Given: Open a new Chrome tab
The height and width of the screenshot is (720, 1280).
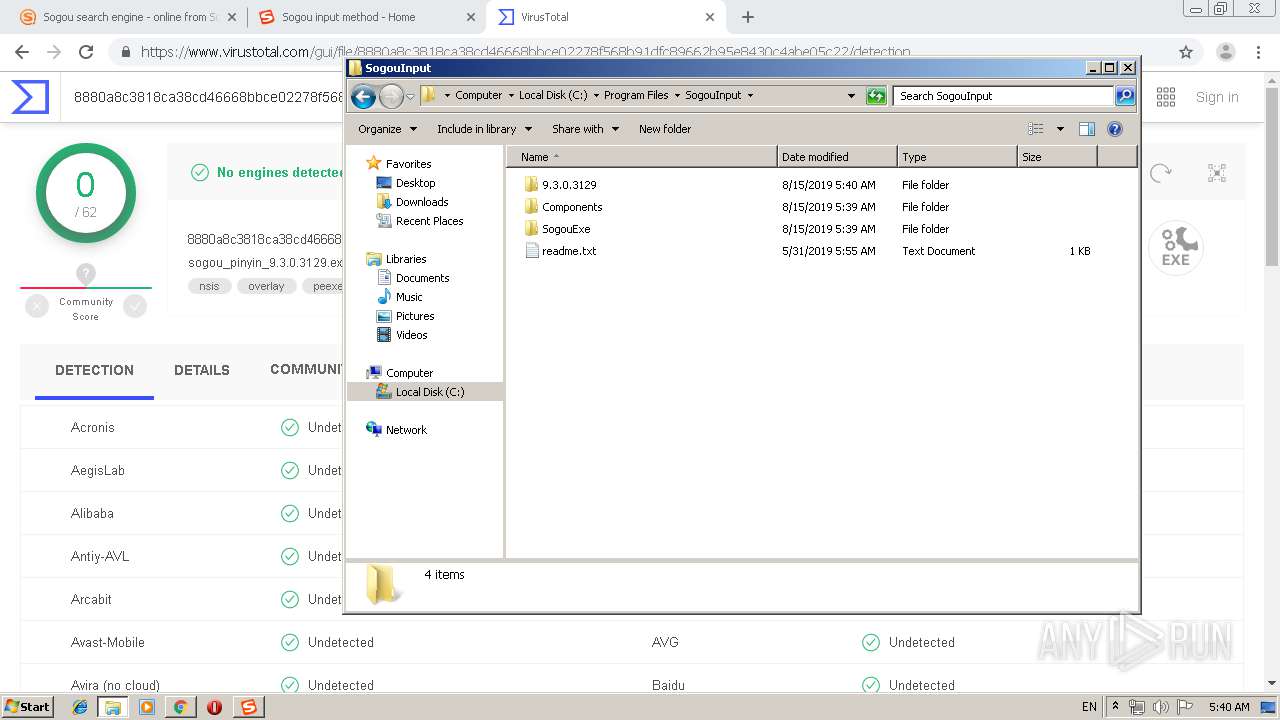Looking at the screenshot, I should pos(748,17).
